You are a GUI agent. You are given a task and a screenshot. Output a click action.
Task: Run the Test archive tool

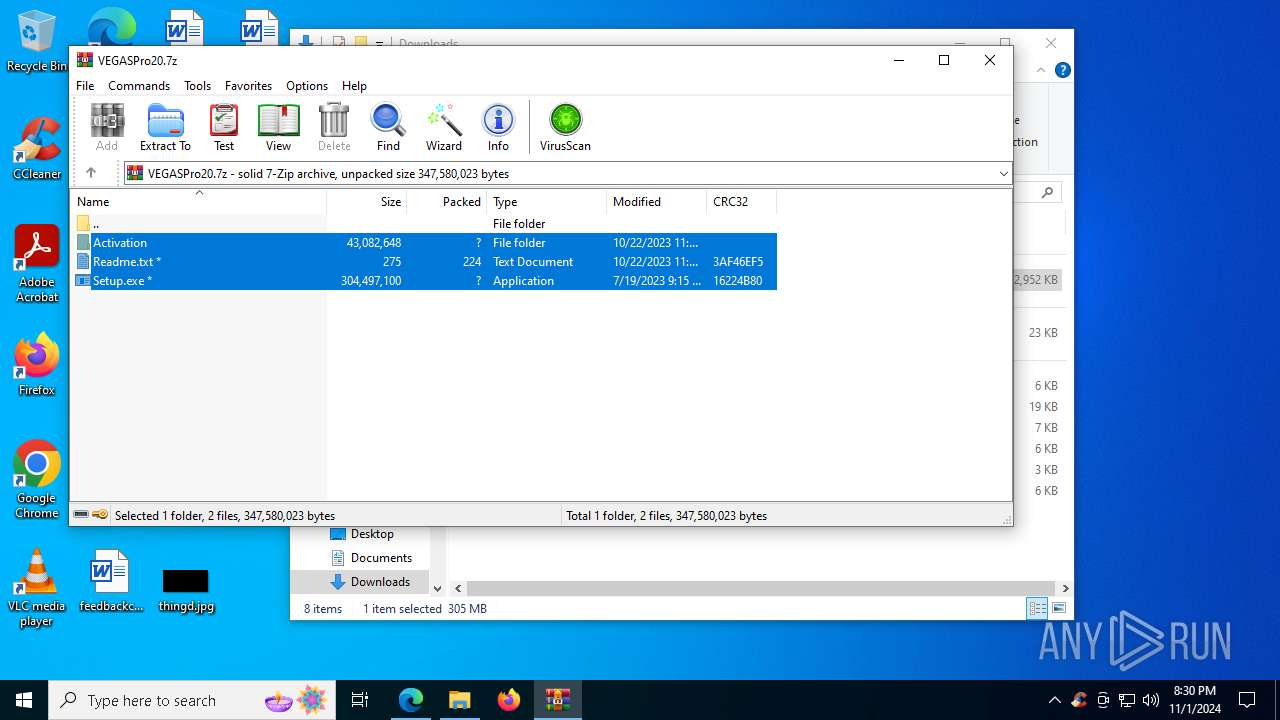click(224, 127)
